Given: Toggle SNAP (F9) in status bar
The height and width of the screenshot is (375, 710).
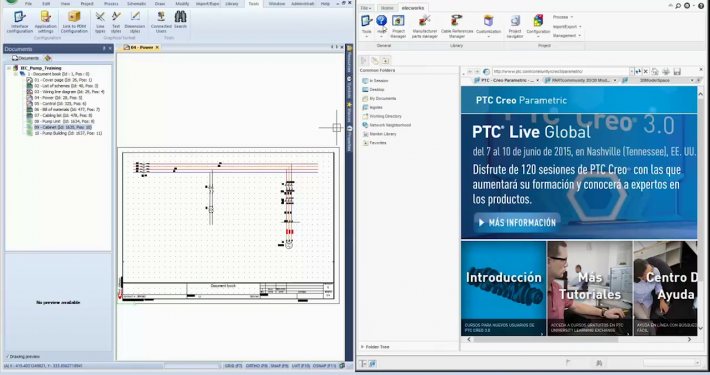Looking at the screenshot, I should (279, 365).
